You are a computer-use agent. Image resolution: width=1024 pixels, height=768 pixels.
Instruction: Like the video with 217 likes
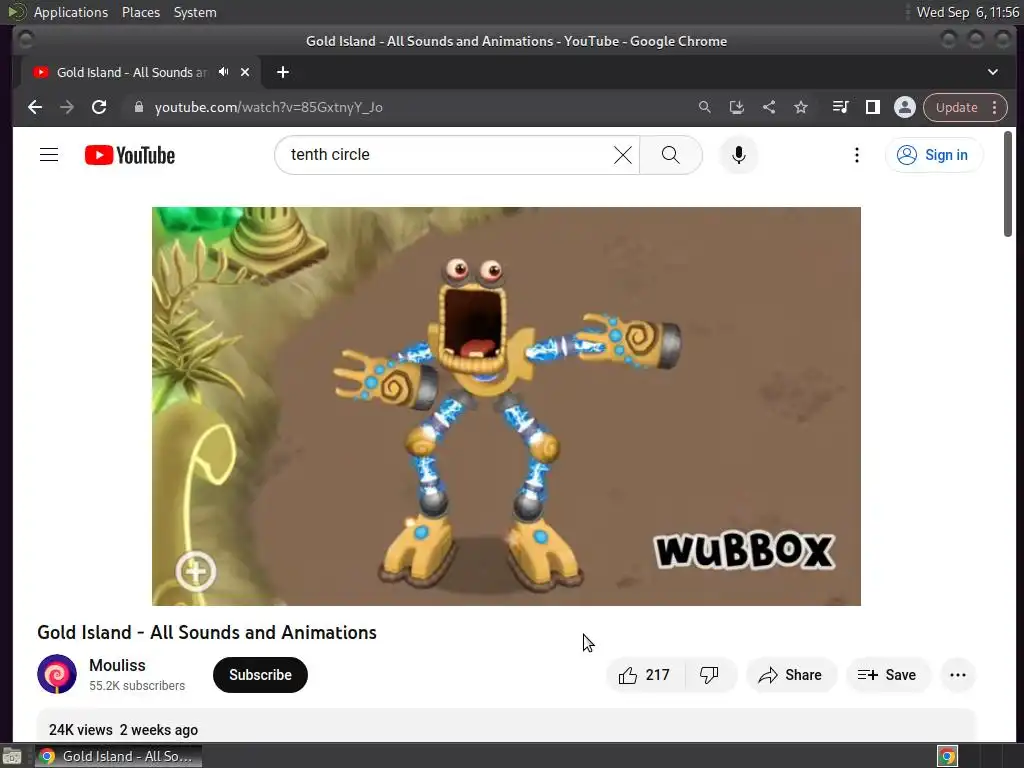(x=645, y=675)
